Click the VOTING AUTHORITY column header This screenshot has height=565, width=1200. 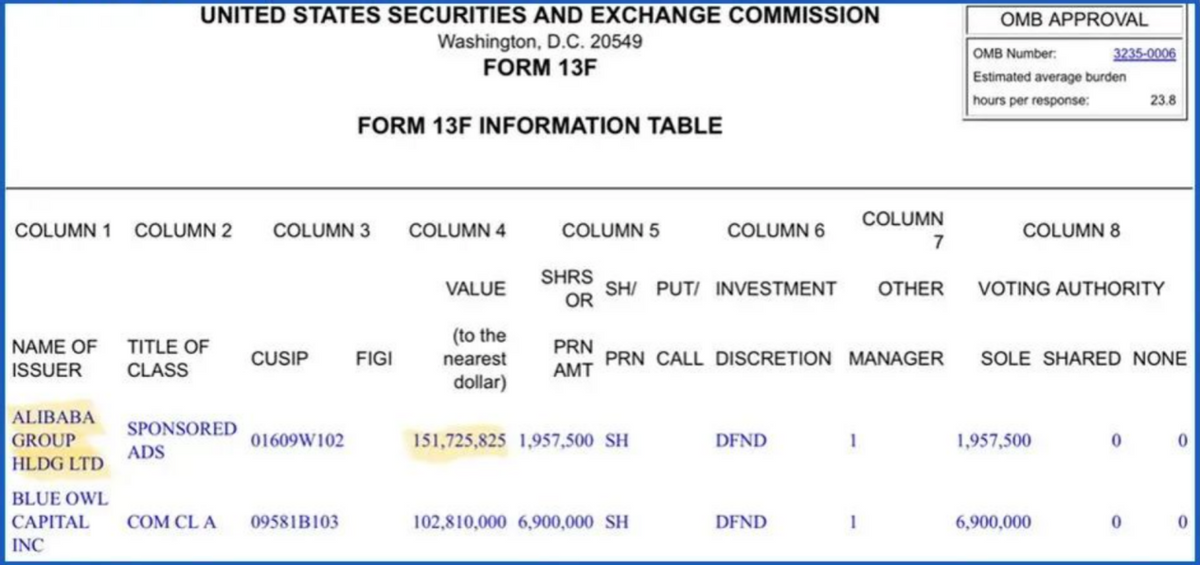click(1071, 289)
